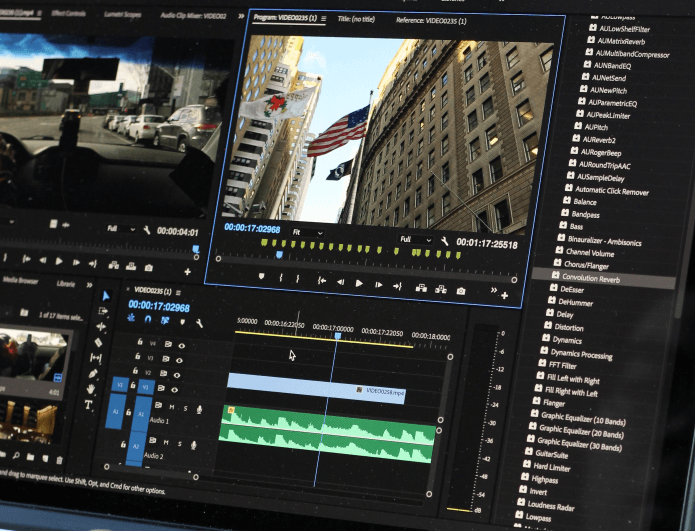
Task: Select the Ripple Edit tool
Action: point(101,327)
